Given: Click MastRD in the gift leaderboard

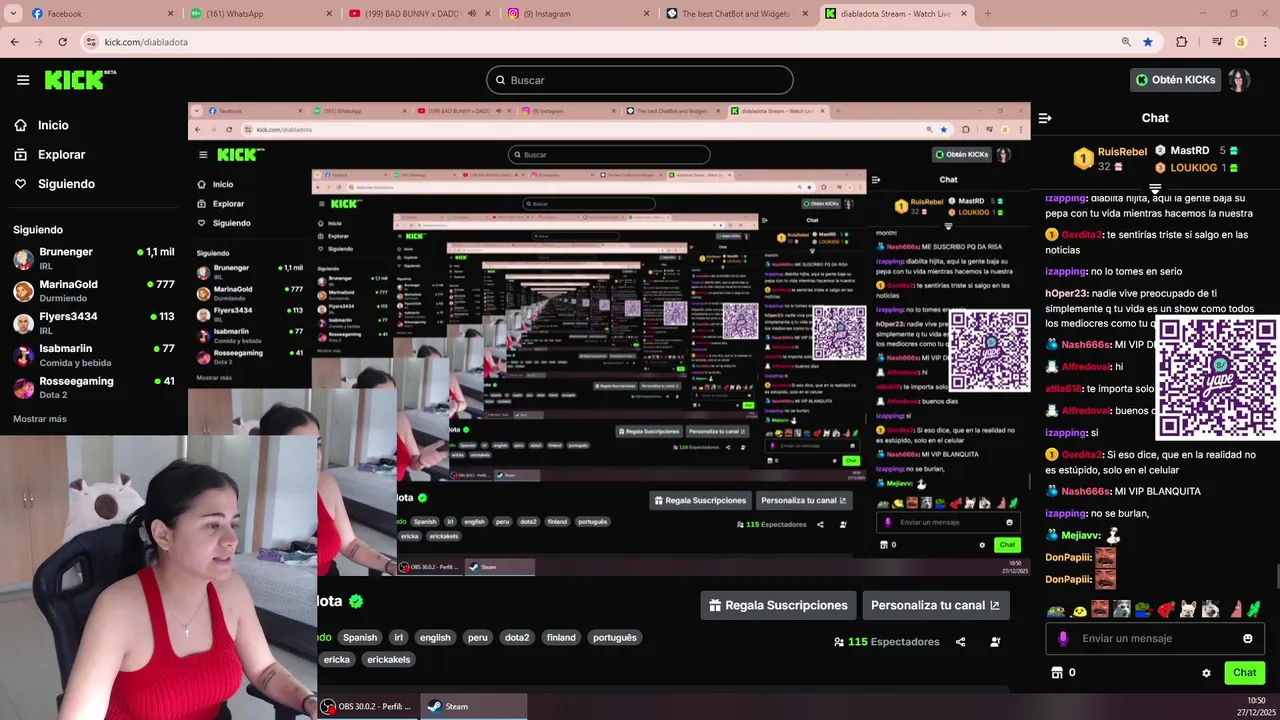Looking at the screenshot, I should (x=1189, y=151).
